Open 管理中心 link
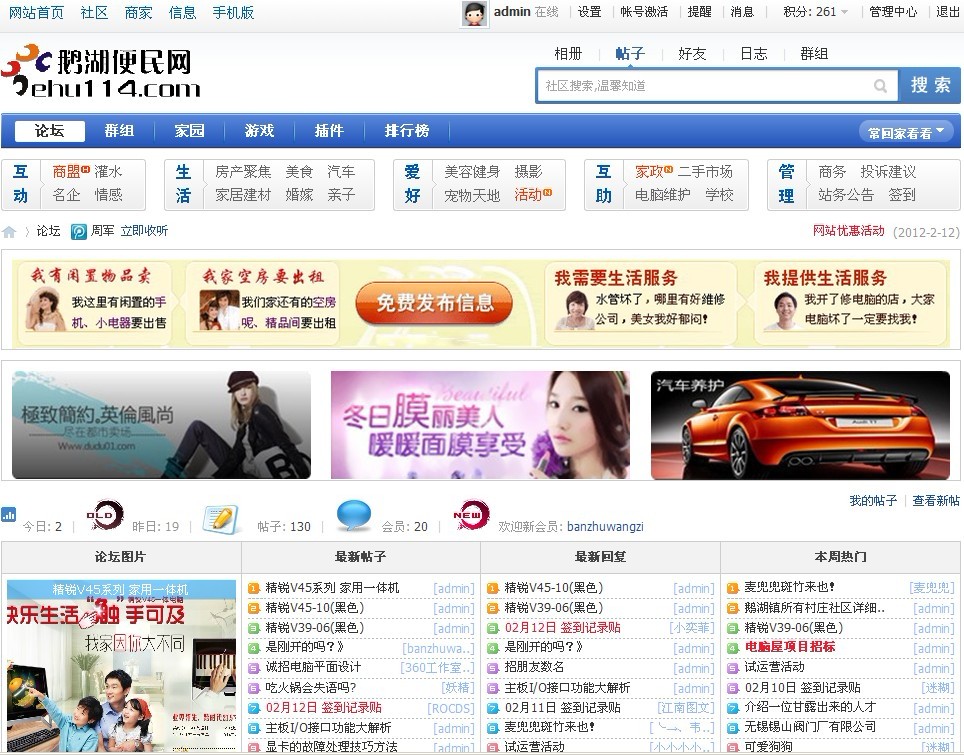964x755 pixels. click(893, 12)
